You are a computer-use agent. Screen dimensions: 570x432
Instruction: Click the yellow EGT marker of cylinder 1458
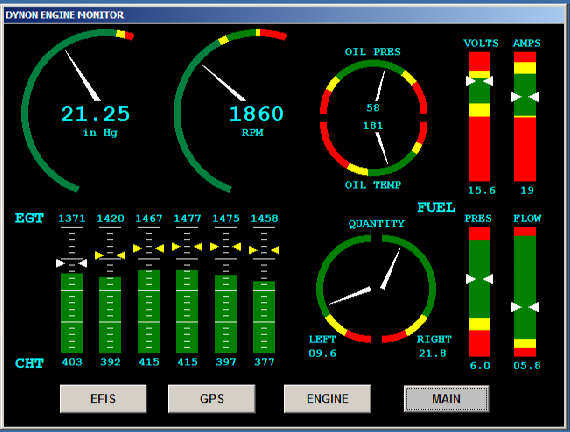264,250
